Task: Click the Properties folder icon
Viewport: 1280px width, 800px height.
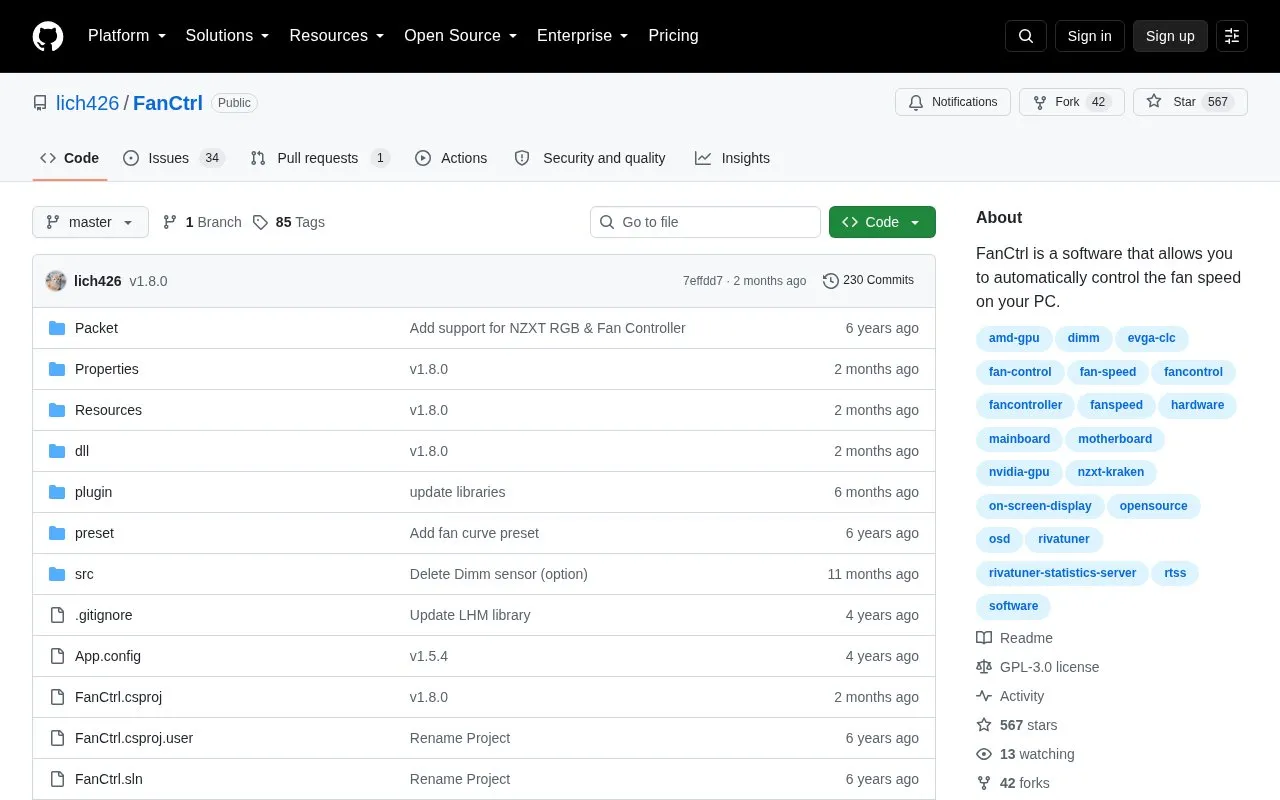Action: [57, 369]
